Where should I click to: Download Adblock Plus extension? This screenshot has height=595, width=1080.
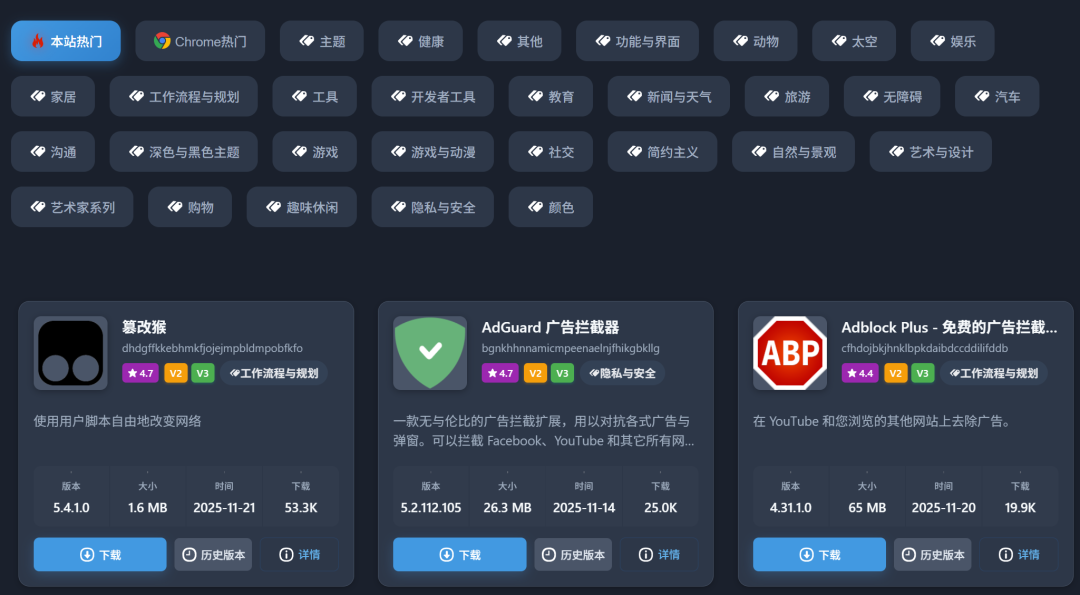click(819, 554)
